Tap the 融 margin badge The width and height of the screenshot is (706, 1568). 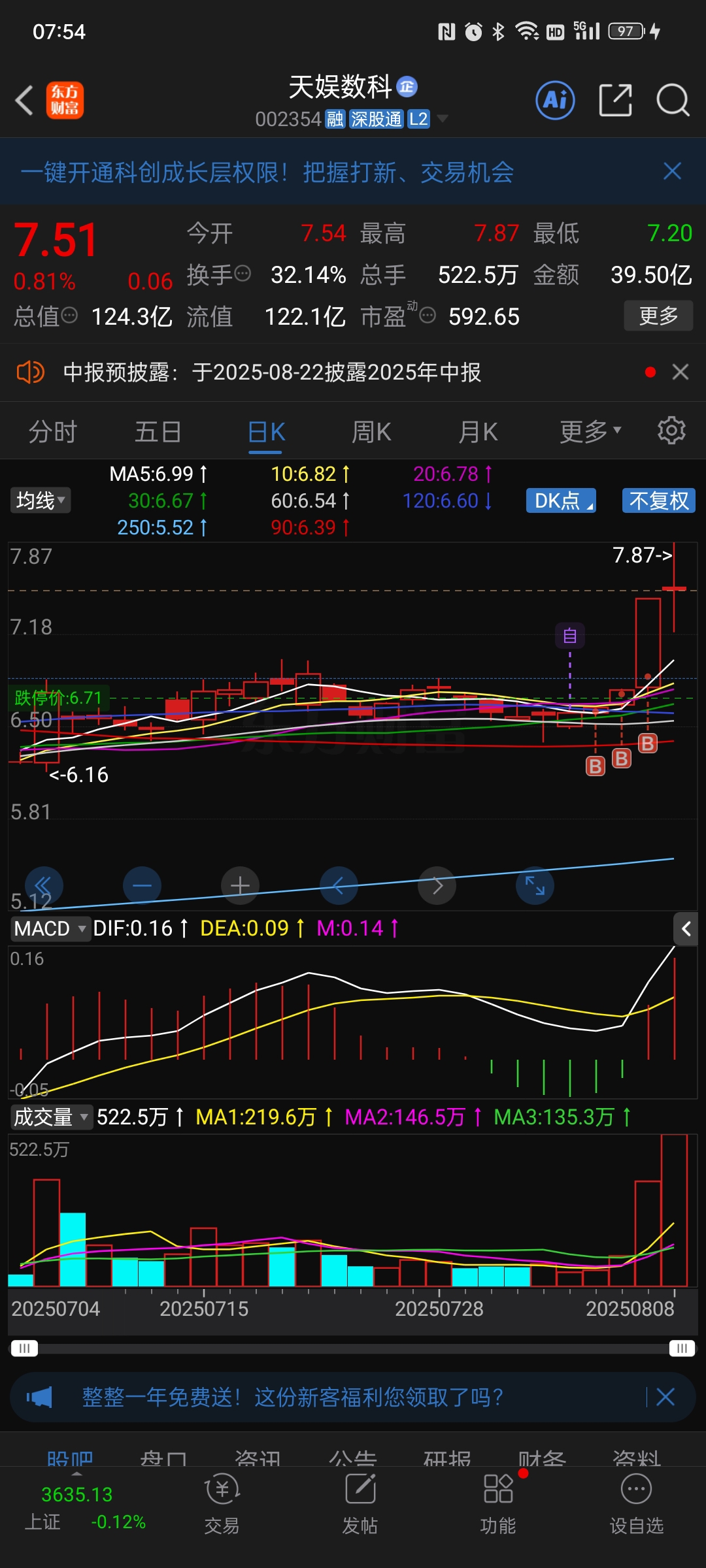(335, 119)
